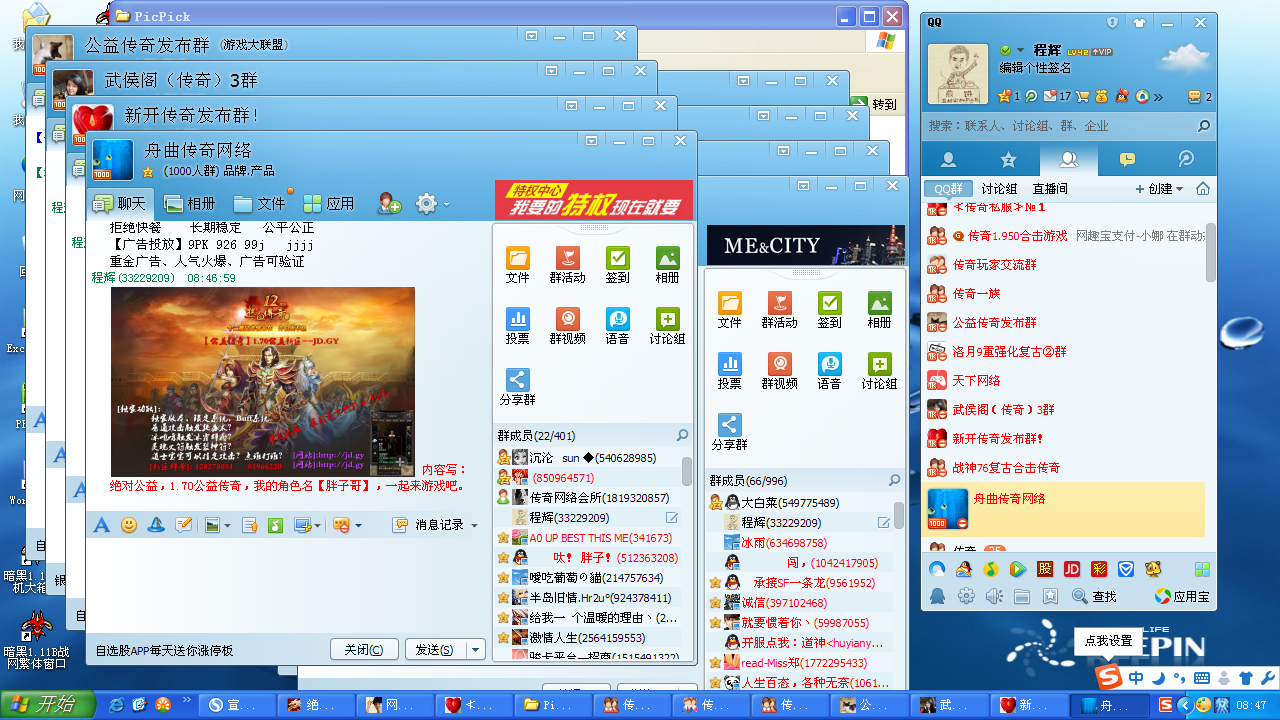Open 讨论组 in front group panel
The image size is (1280, 720).
click(667, 326)
